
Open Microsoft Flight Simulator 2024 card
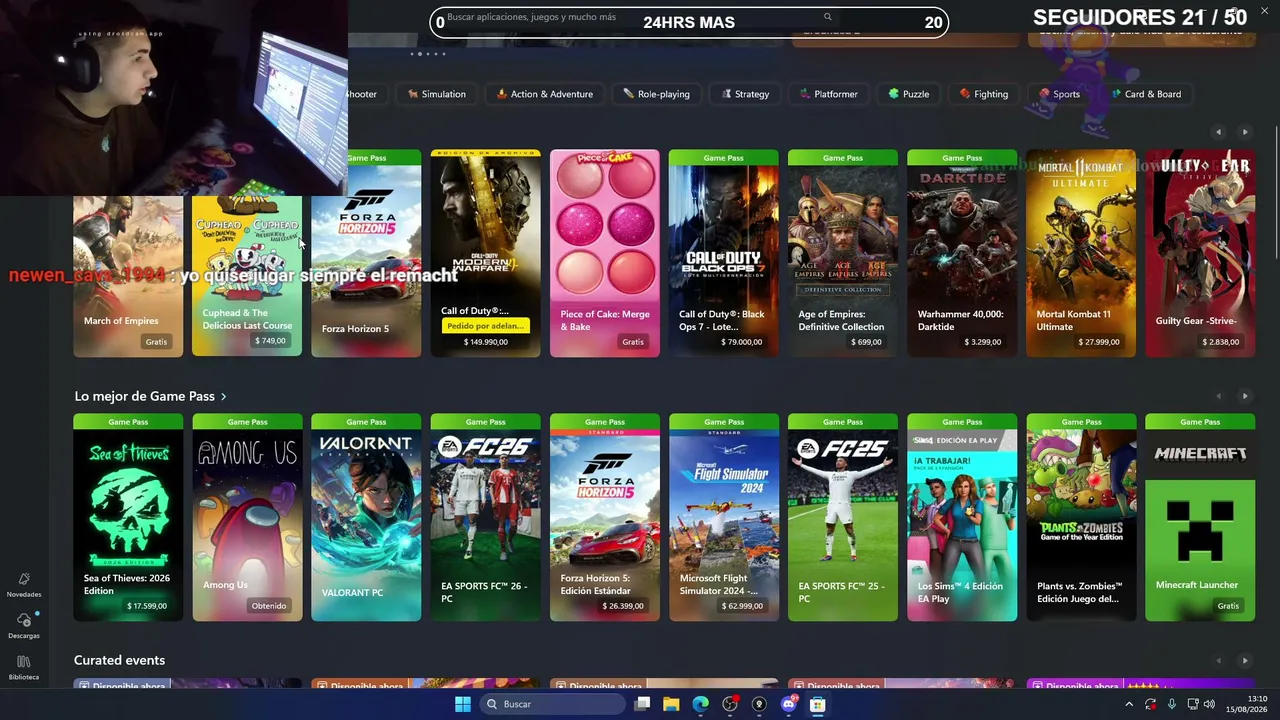[x=723, y=517]
